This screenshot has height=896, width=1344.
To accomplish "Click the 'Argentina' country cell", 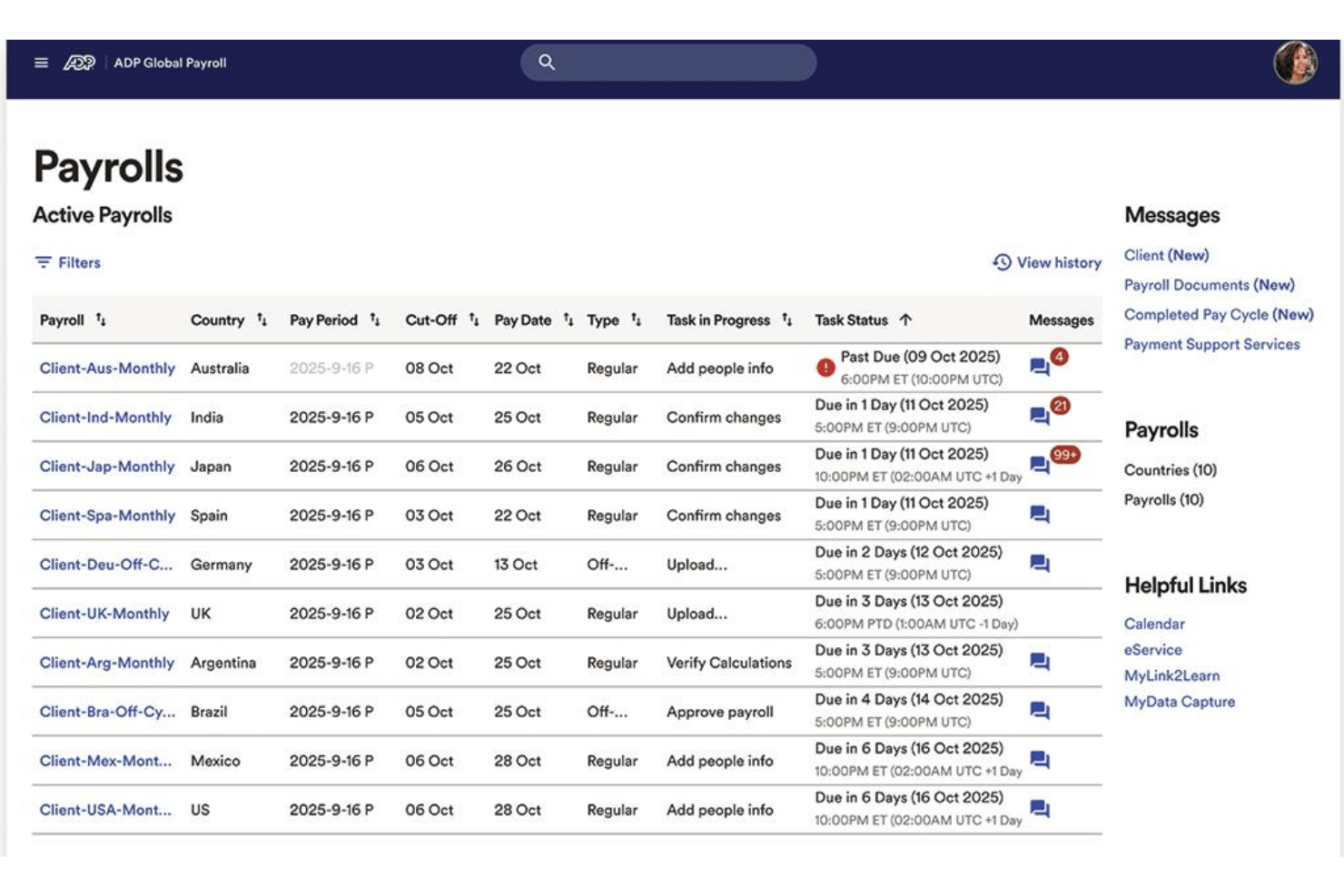I will 223,663.
